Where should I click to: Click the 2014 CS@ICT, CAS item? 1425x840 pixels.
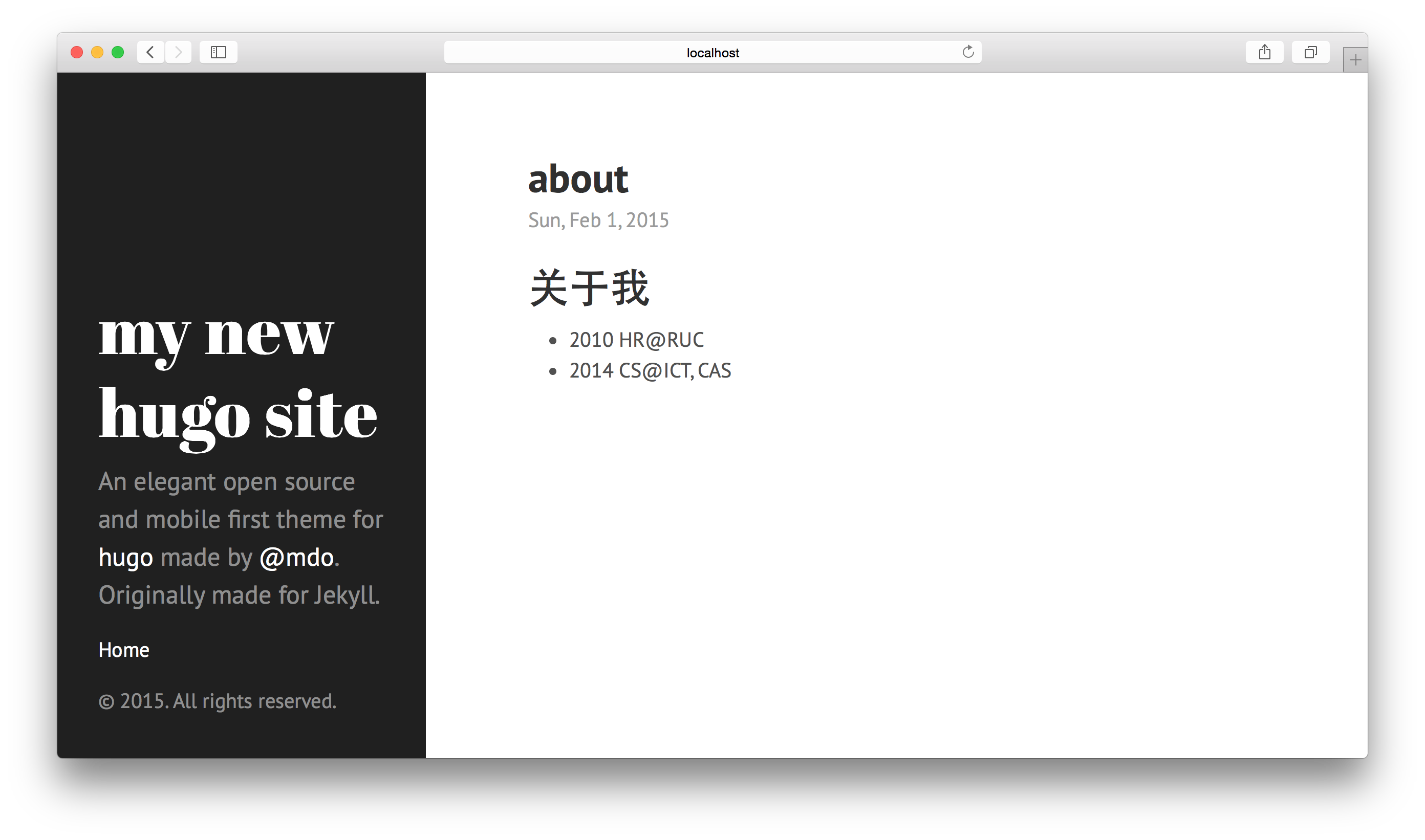point(650,371)
